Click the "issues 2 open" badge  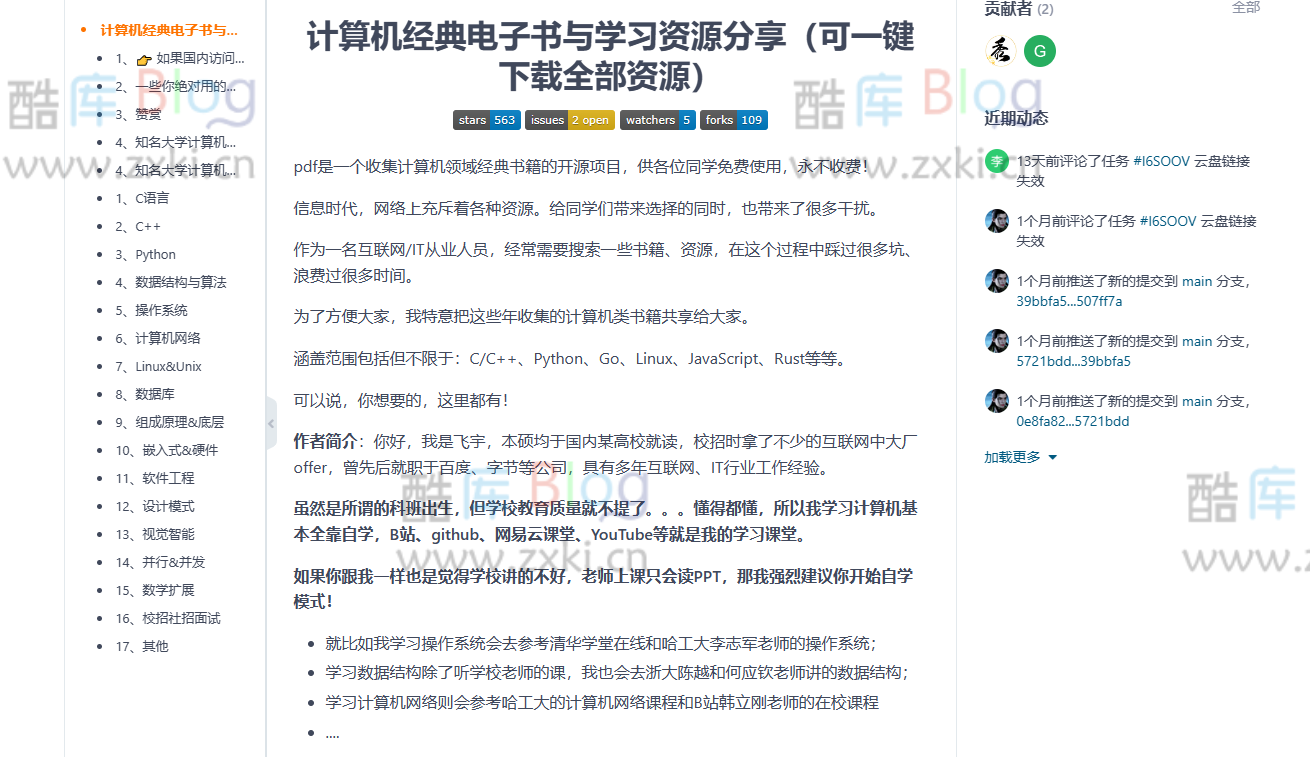pyautogui.click(x=570, y=119)
